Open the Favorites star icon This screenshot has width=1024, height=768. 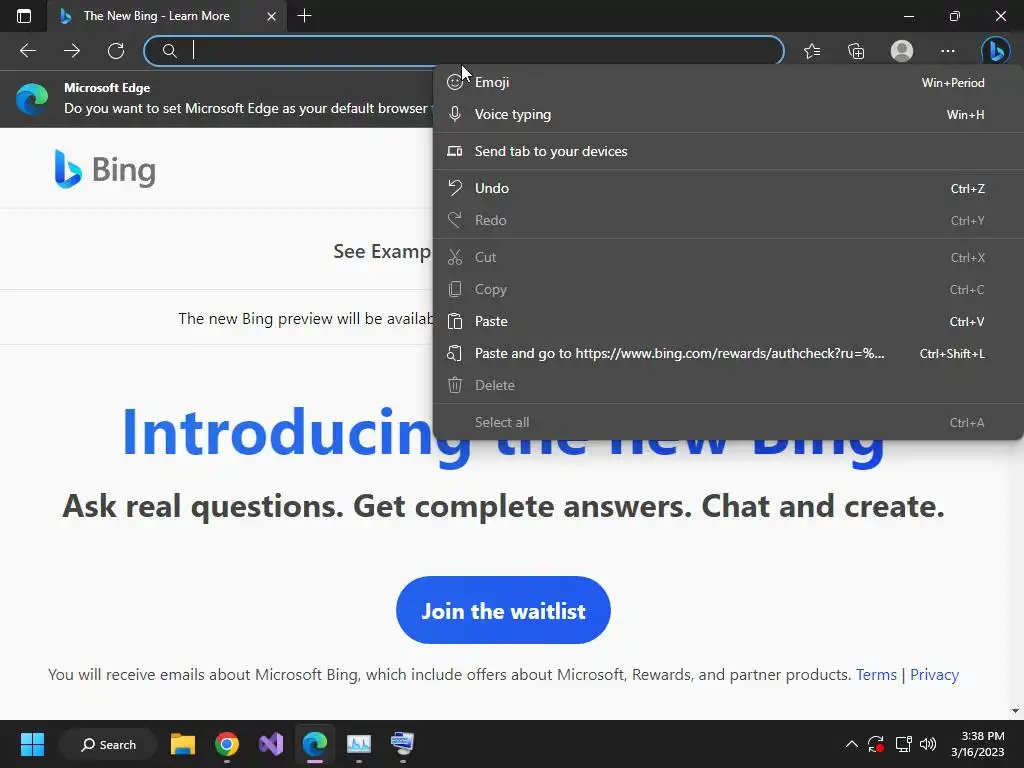(x=812, y=50)
